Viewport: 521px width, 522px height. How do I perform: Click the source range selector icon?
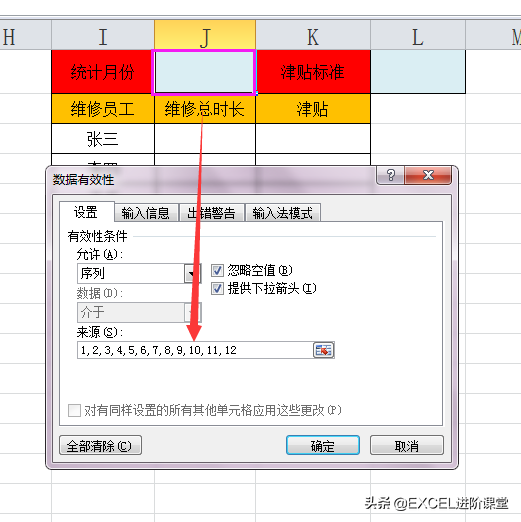pyautogui.click(x=323, y=350)
